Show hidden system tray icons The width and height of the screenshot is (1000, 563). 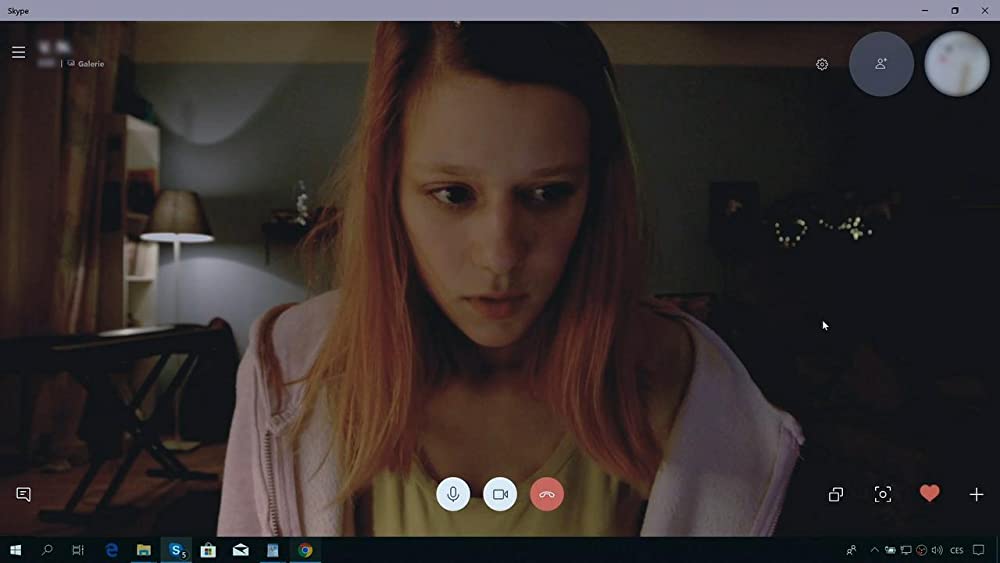(875, 550)
